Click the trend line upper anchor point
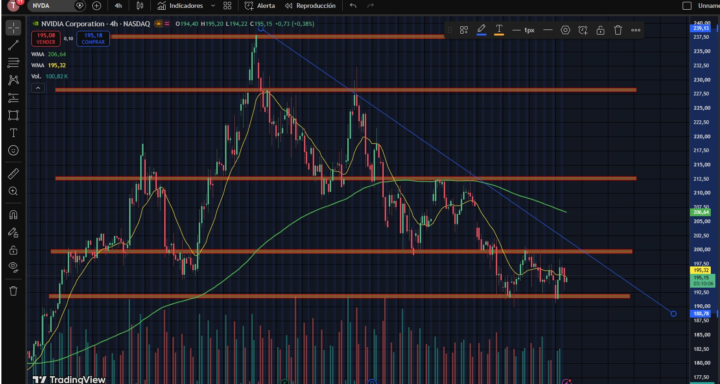720x384 pixels. pos(261,28)
